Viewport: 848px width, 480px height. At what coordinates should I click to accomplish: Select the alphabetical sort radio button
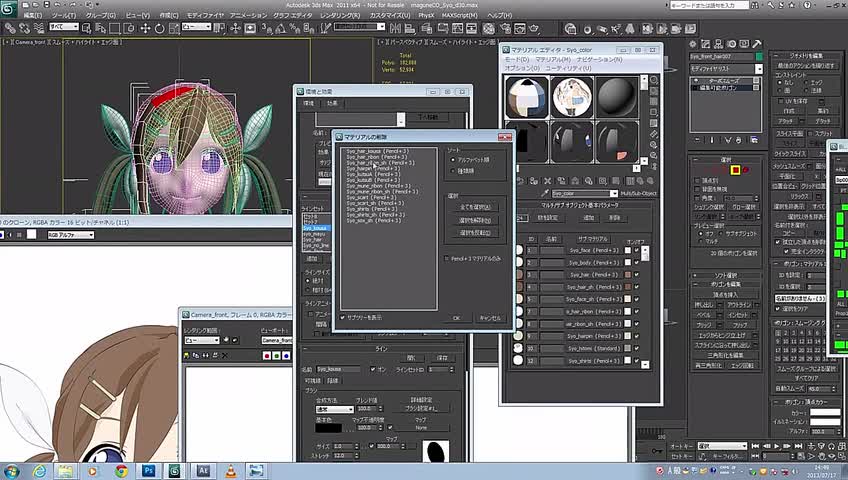pos(453,160)
